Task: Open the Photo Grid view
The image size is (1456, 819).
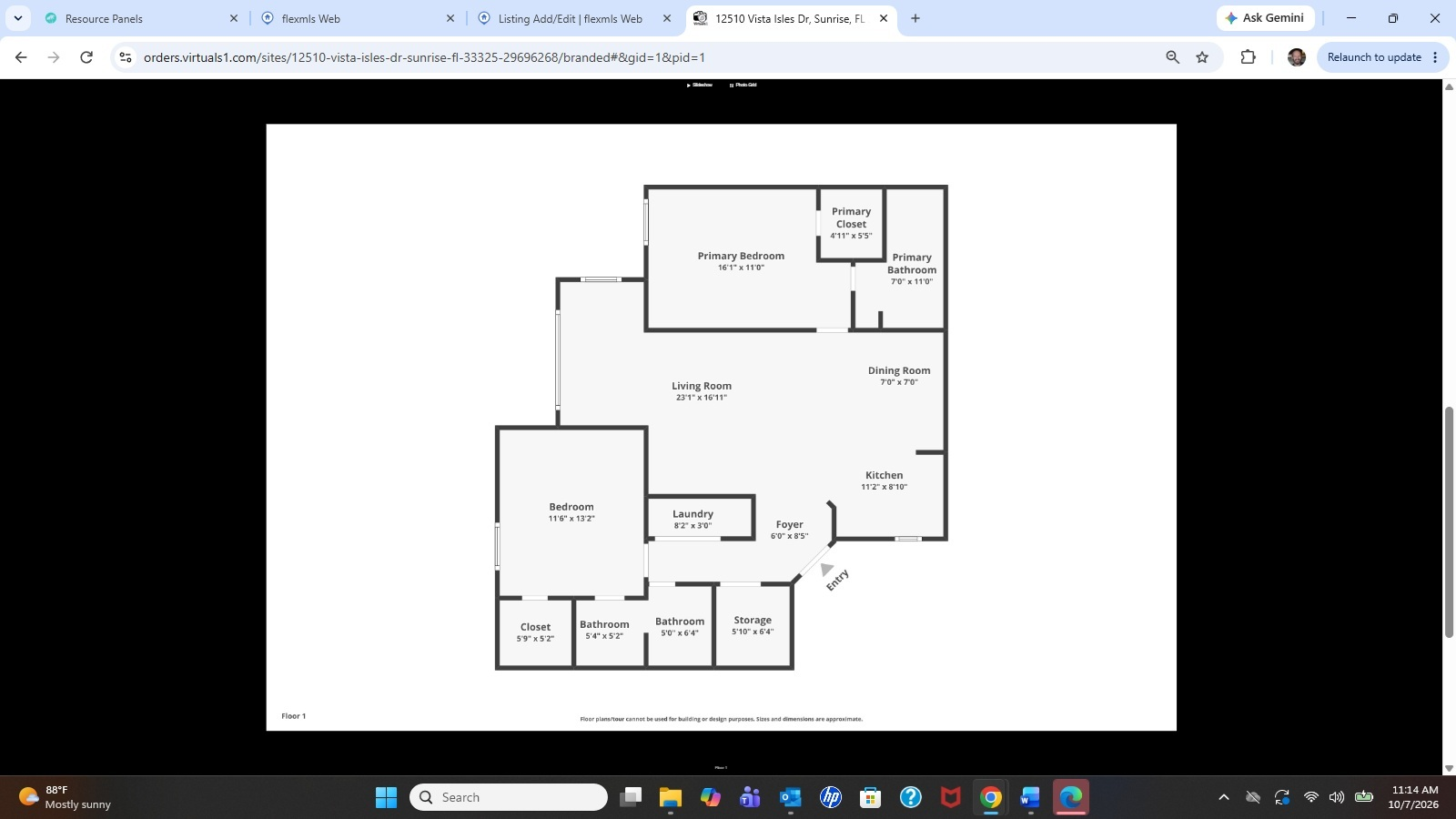Action: click(x=743, y=85)
